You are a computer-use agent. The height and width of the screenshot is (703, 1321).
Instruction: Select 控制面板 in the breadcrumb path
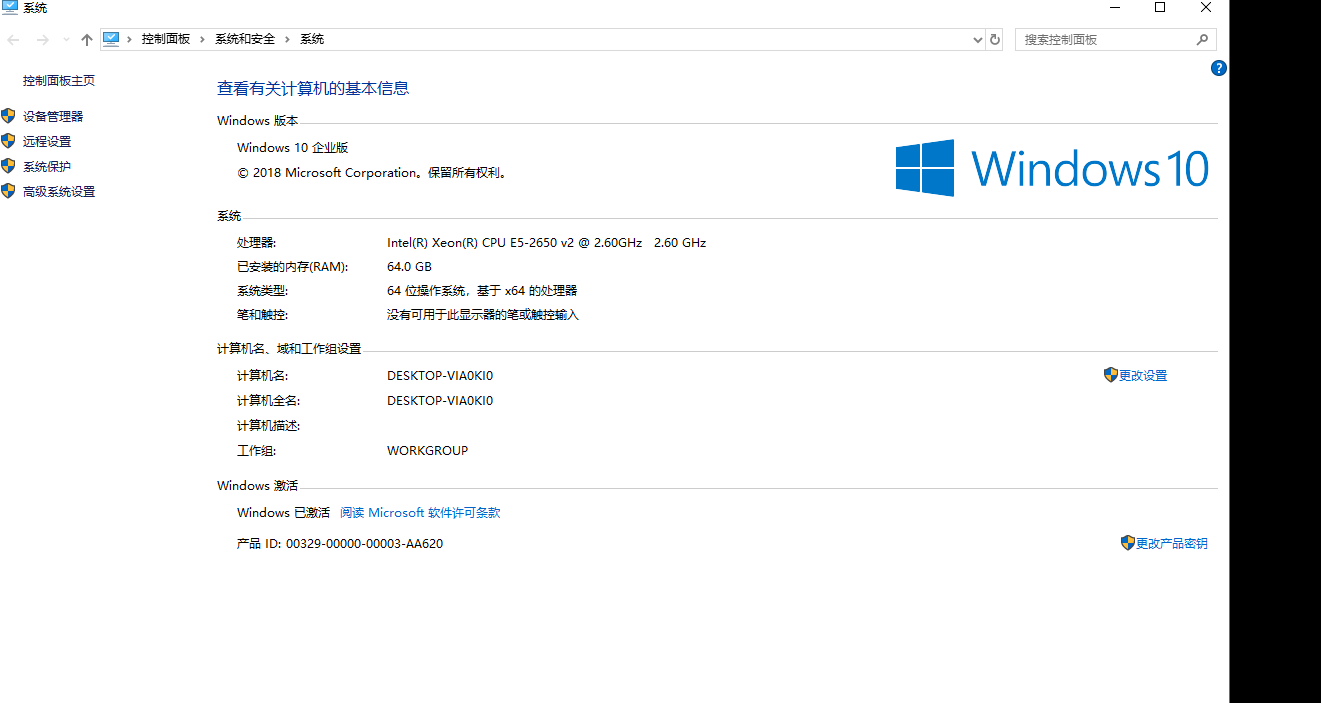click(166, 39)
